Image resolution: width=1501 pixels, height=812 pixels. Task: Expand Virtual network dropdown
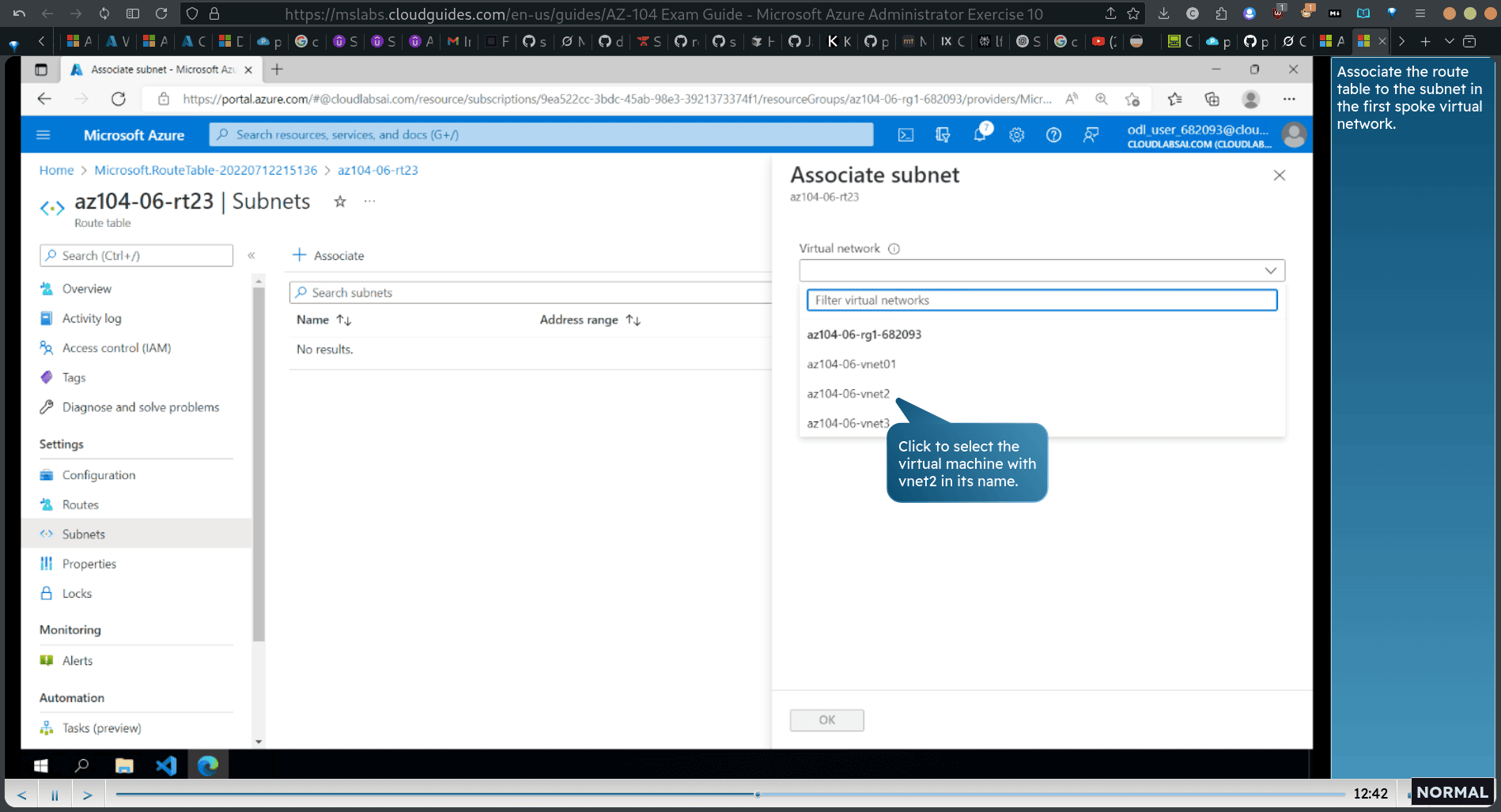click(1042, 270)
